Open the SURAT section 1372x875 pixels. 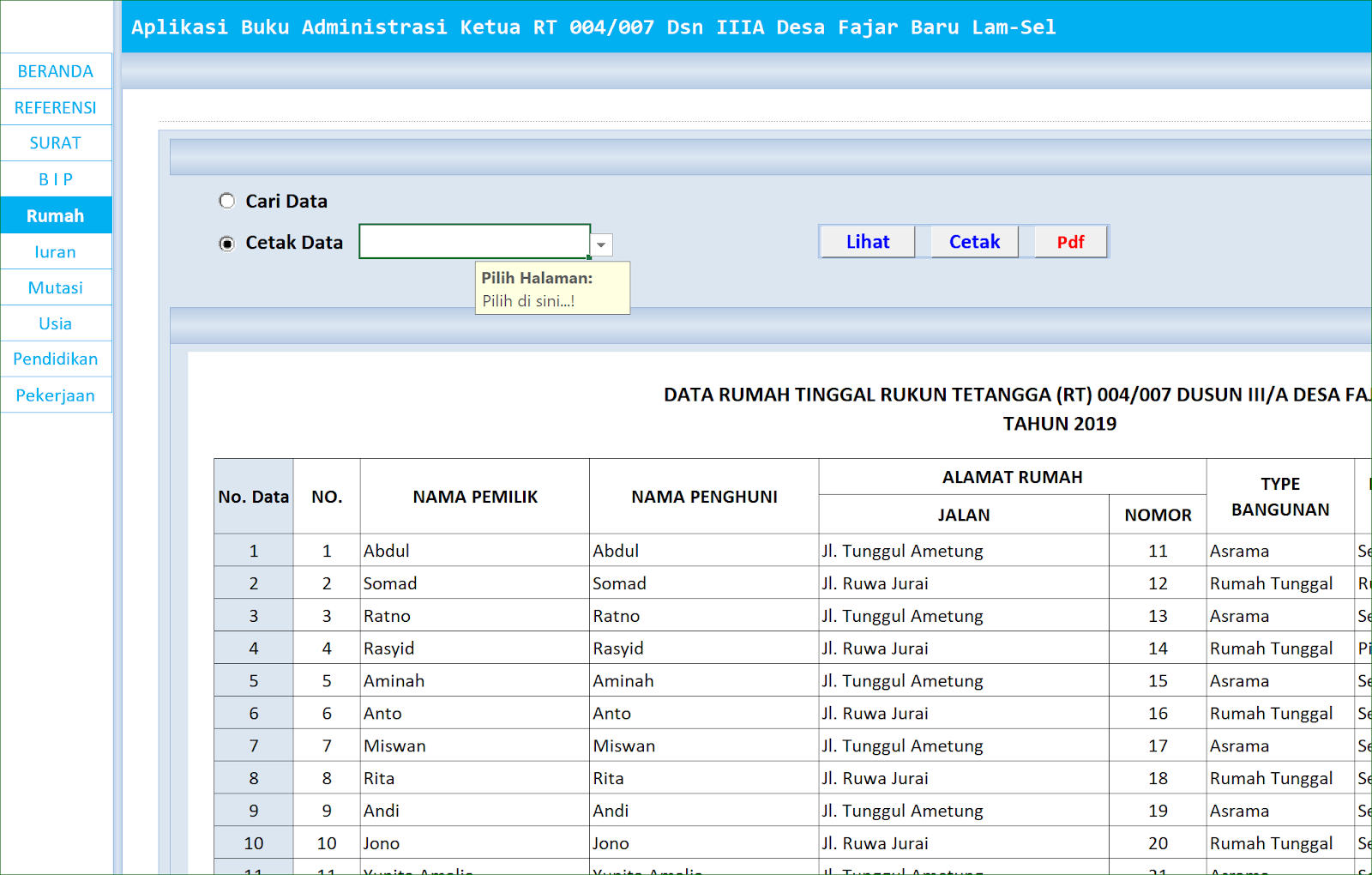(x=56, y=143)
